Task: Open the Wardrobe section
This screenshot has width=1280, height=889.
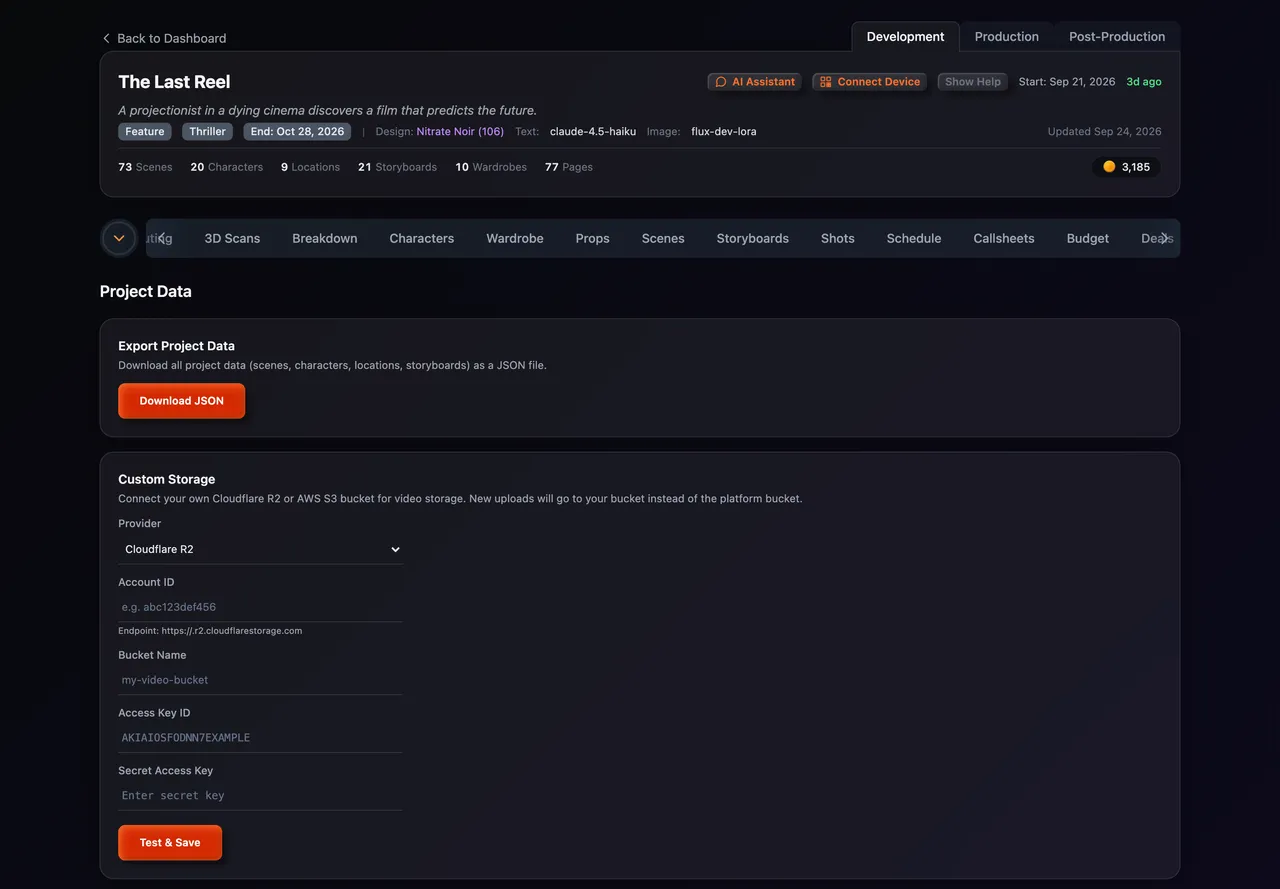Action: pyautogui.click(x=515, y=238)
